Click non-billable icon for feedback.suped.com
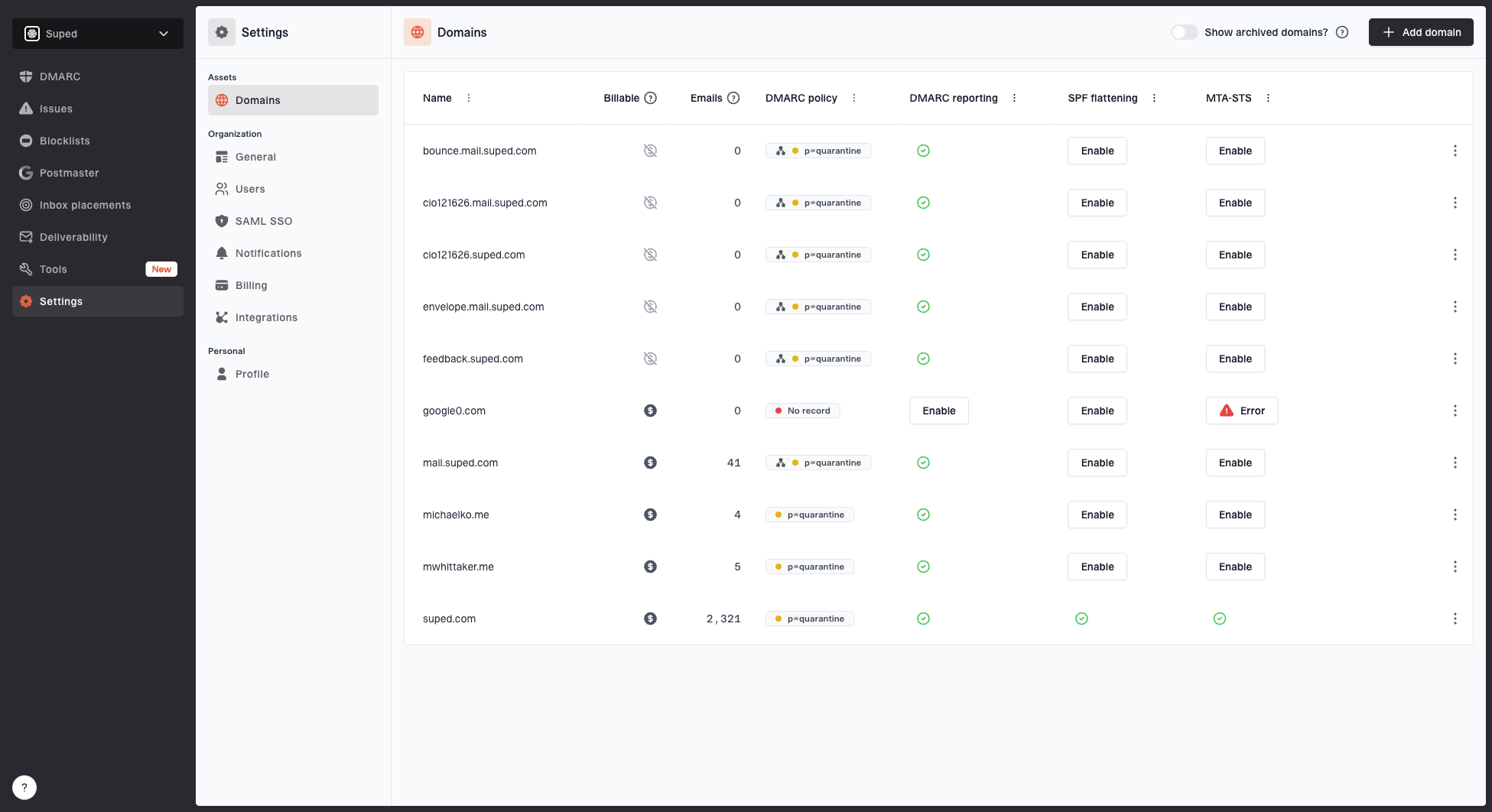The height and width of the screenshot is (812, 1492). pos(651,359)
